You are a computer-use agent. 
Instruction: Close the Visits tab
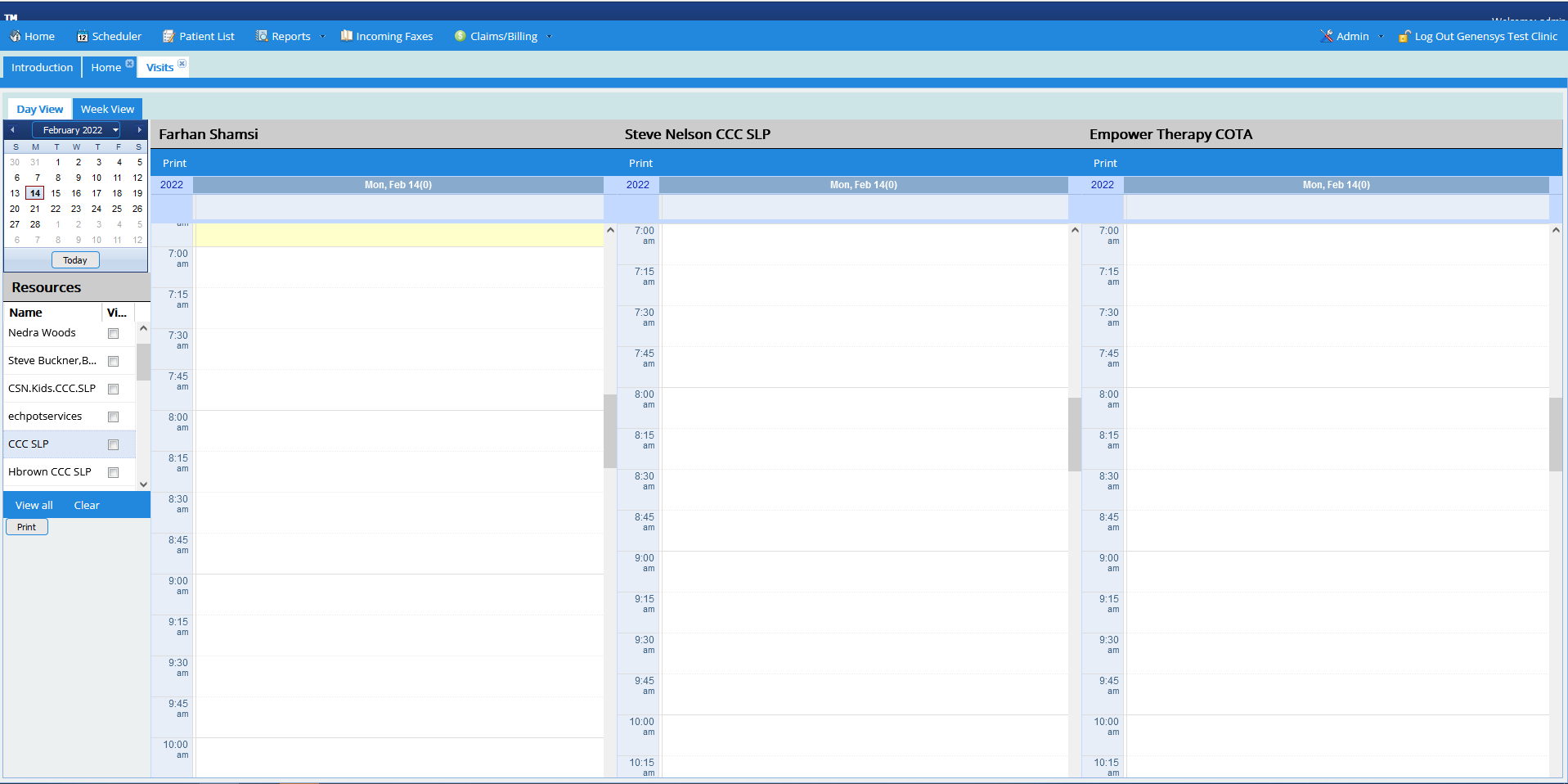(182, 63)
